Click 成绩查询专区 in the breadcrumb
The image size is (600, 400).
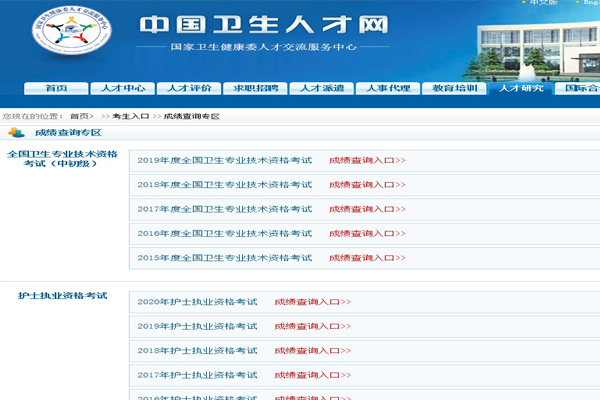191,116
